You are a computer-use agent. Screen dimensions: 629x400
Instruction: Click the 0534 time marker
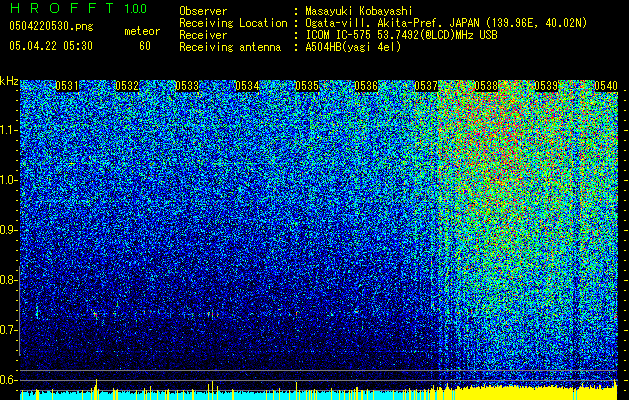[x=247, y=86]
